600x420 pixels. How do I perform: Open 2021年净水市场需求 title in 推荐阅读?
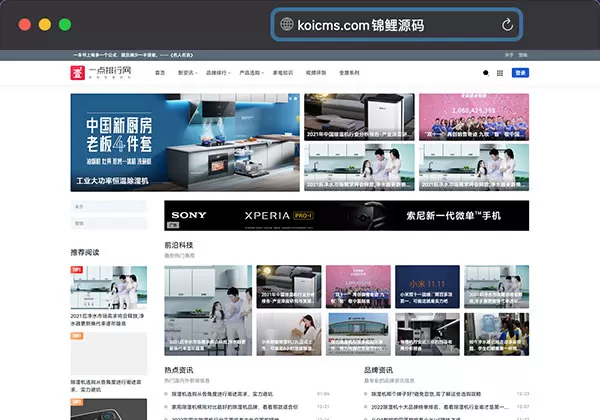pos(107,319)
